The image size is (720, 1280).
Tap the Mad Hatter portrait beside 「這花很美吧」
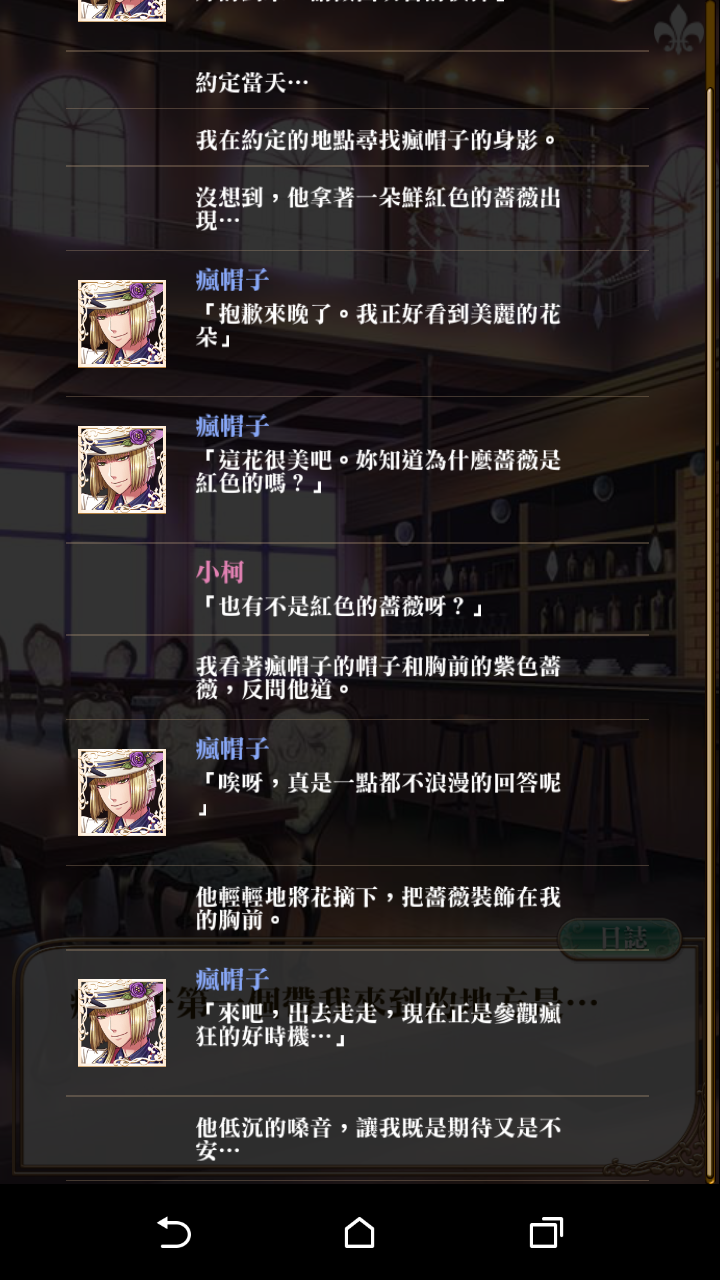click(x=122, y=470)
